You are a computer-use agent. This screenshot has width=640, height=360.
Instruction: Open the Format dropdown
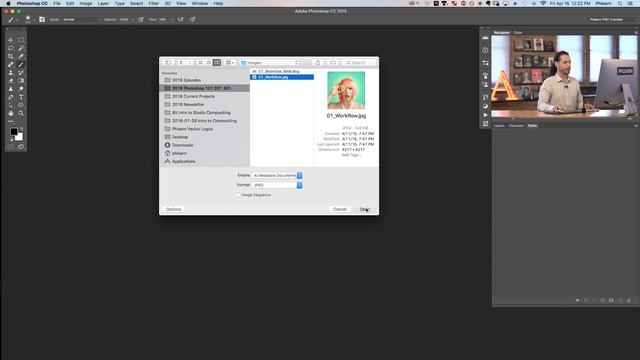[277, 185]
